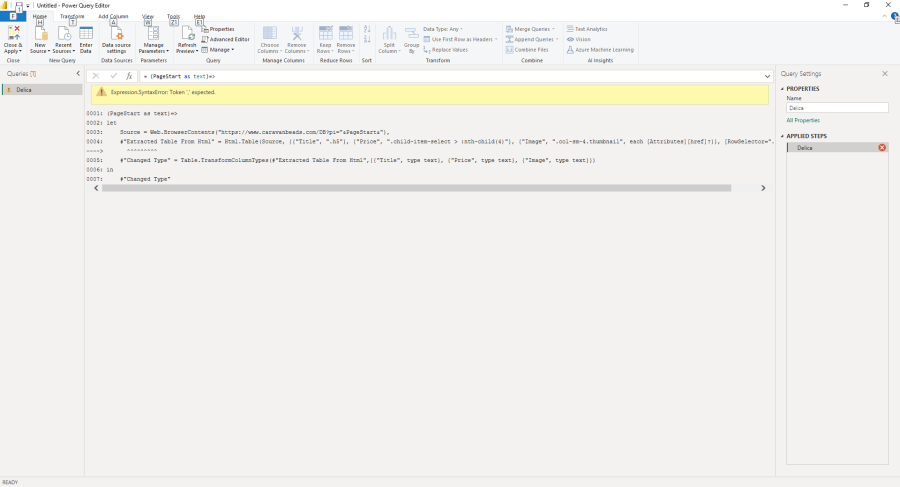
Task: Click the Group By icon
Action: point(412,33)
